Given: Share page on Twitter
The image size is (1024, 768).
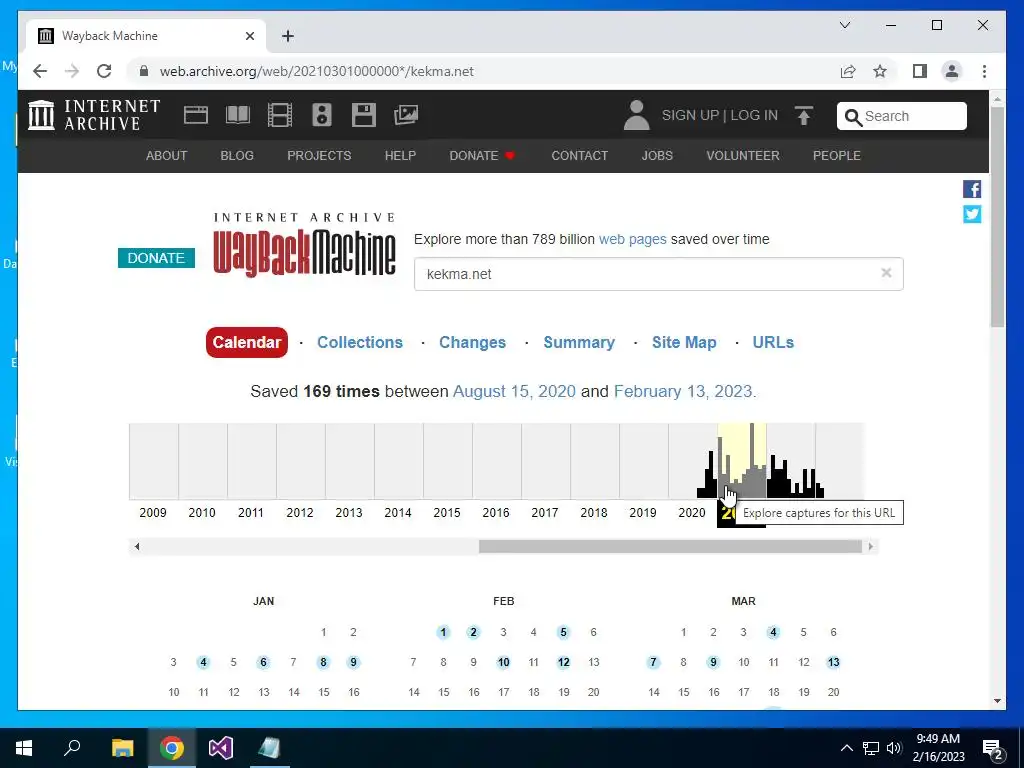Looking at the screenshot, I should point(972,214).
